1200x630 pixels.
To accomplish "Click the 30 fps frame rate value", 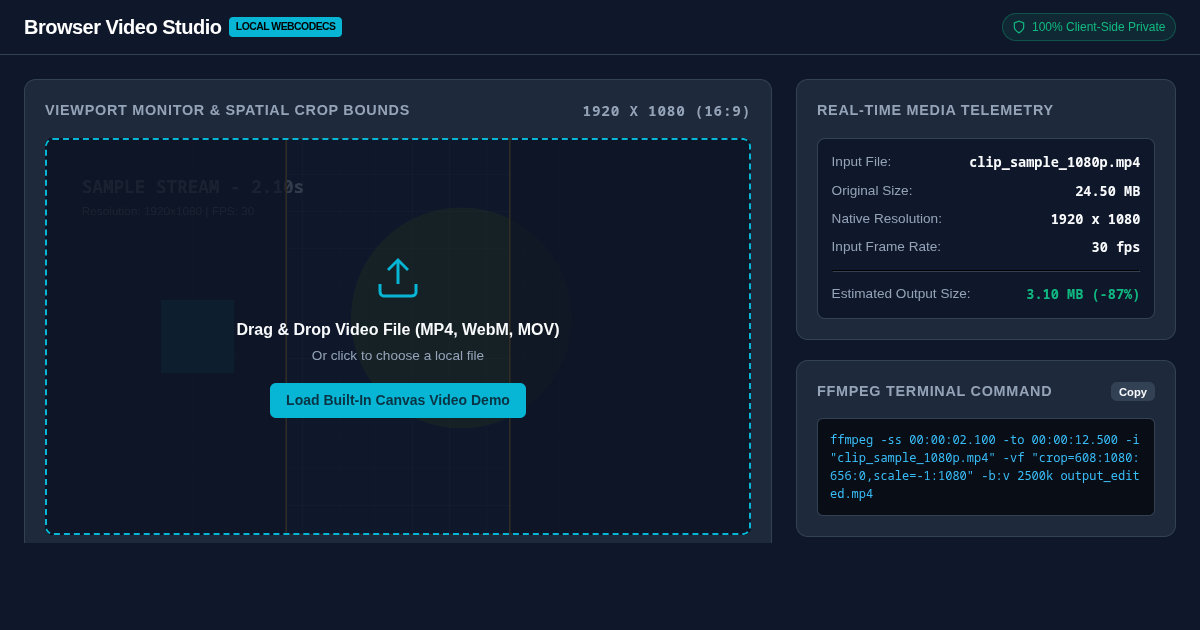I will pyautogui.click(x=1116, y=247).
